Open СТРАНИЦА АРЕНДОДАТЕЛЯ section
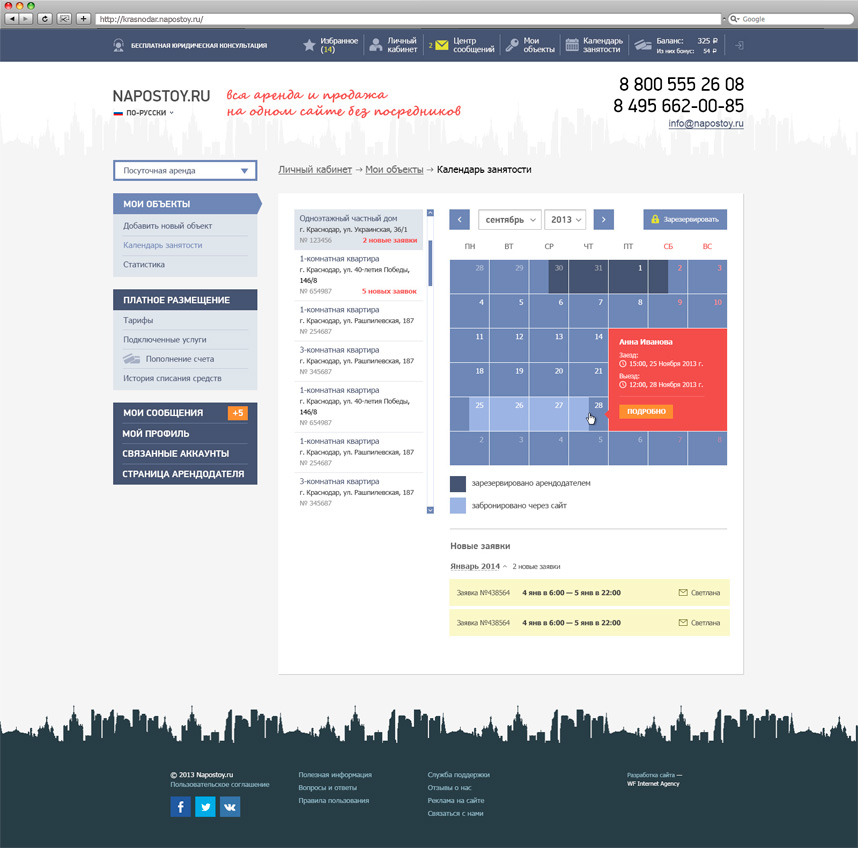 pos(185,474)
